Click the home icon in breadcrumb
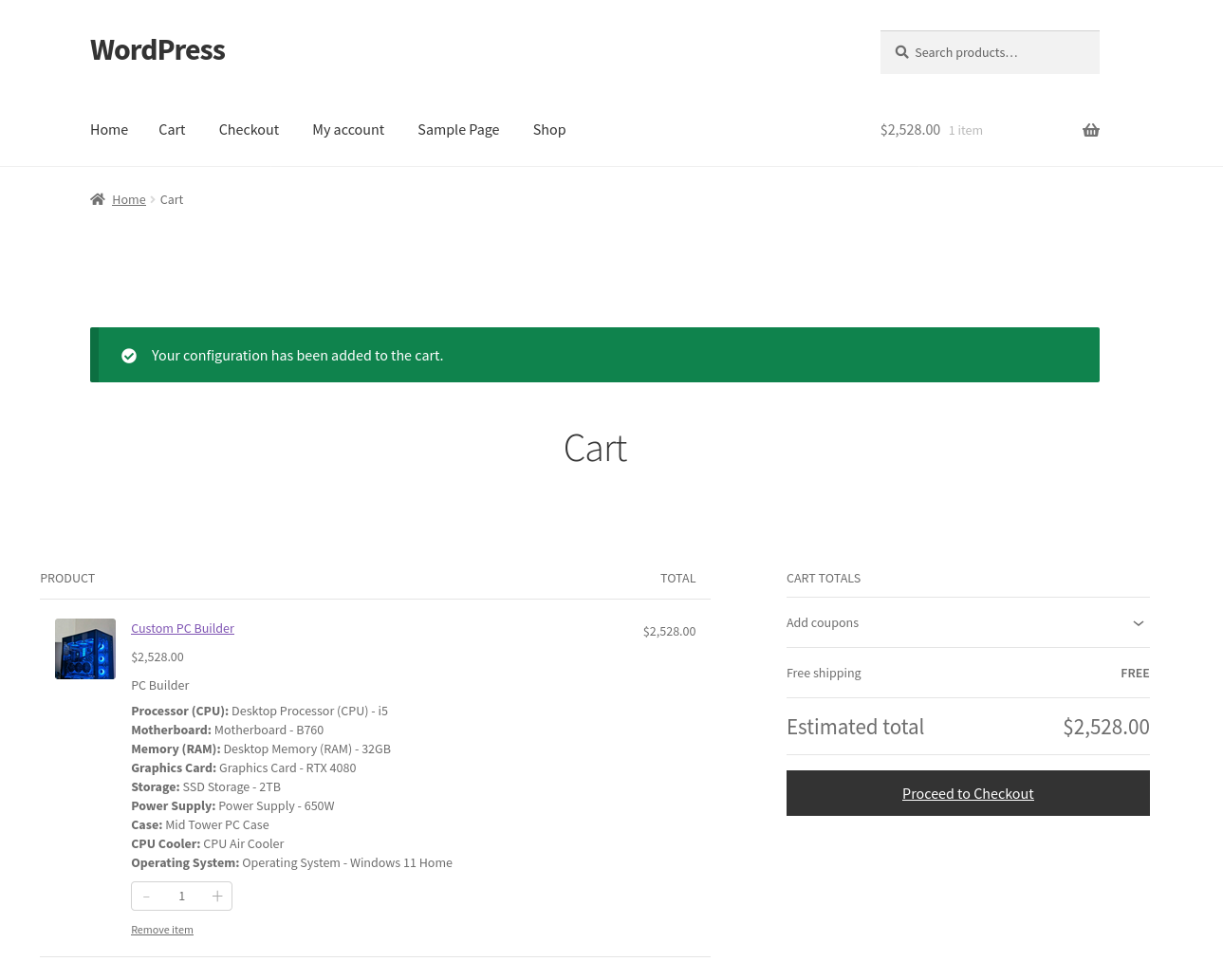1223x980 pixels. 98,199
